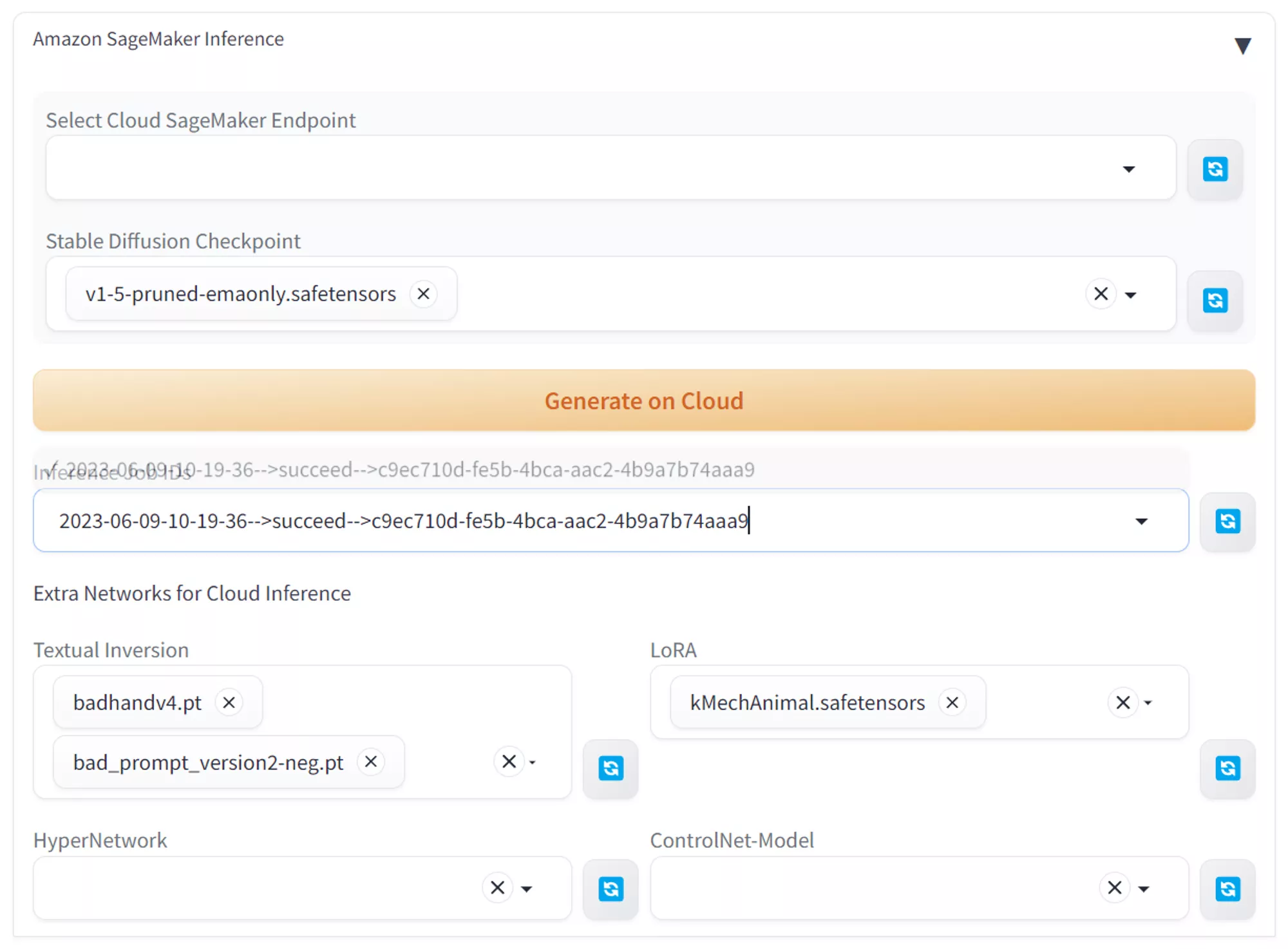This screenshot has width=1288, height=949.
Task: Collapse the Amazon SageMaker Inference panel
Action: [x=1242, y=46]
